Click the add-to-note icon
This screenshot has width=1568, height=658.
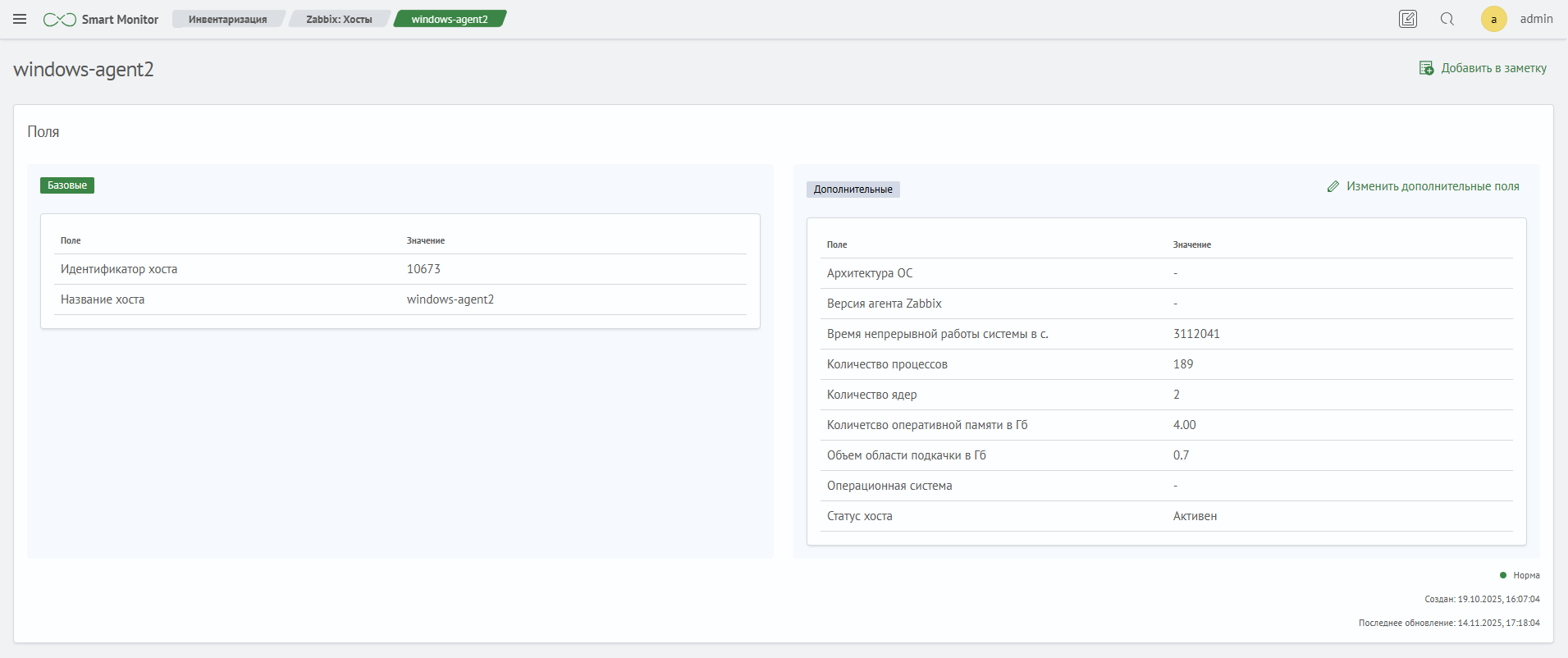(1426, 68)
